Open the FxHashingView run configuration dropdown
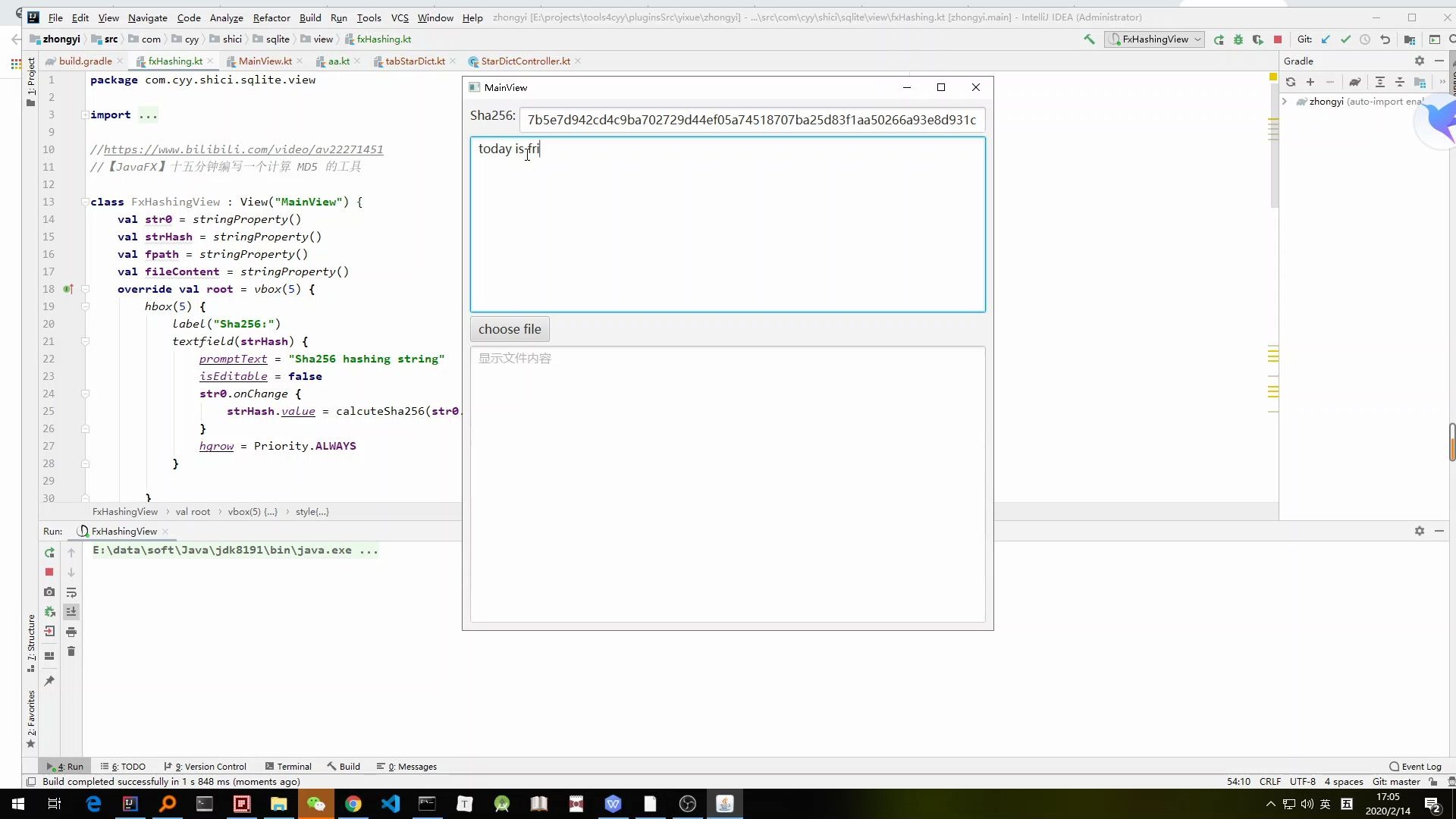 coord(1155,39)
